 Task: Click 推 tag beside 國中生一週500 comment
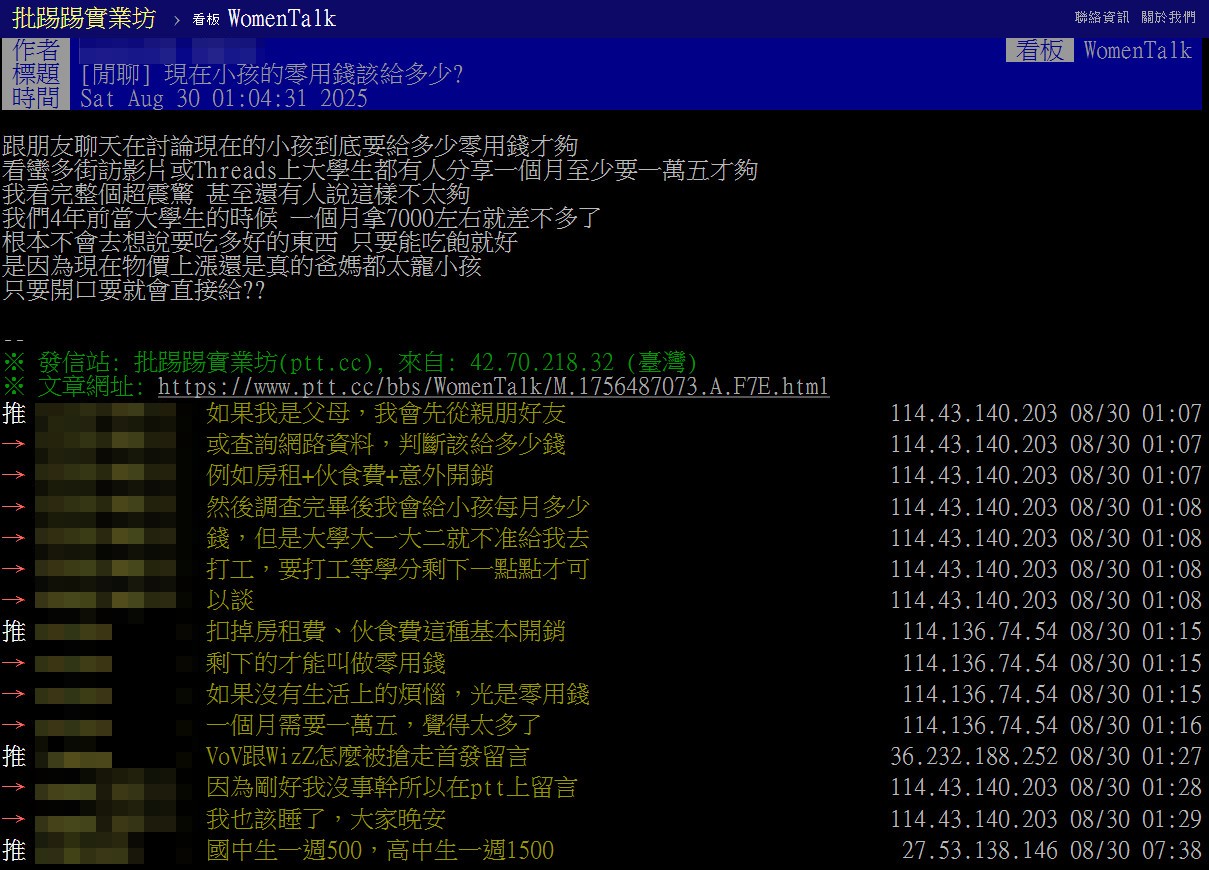(14, 851)
